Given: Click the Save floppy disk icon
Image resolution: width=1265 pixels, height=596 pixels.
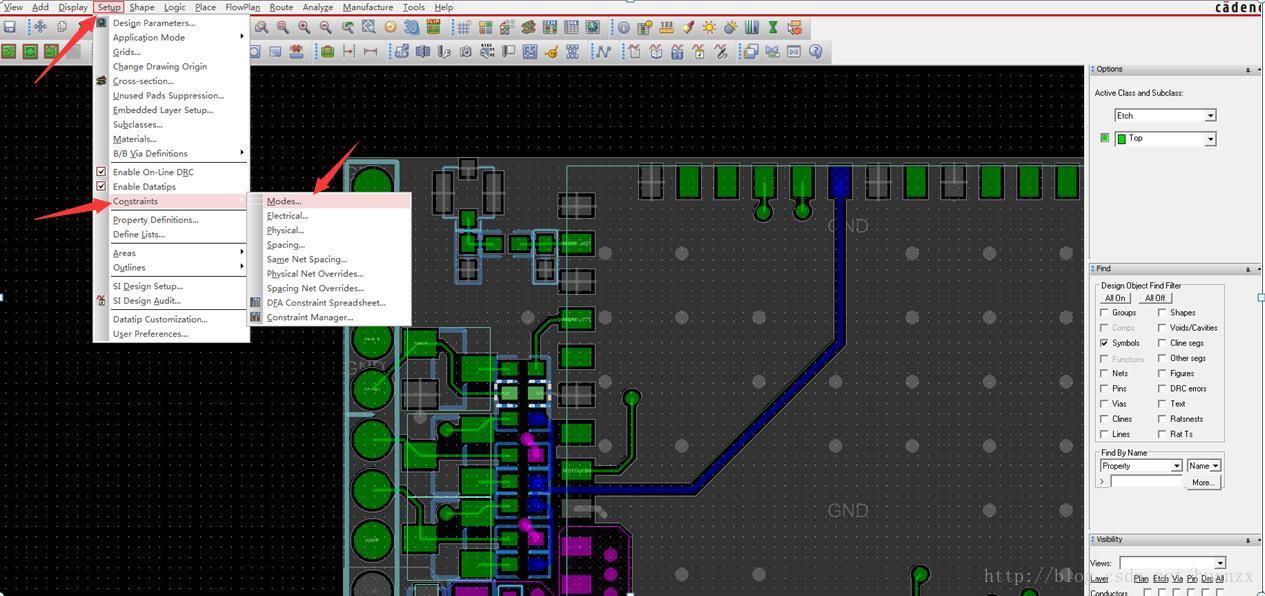Looking at the screenshot, I should pyautogui.click(x=10, y=27).
